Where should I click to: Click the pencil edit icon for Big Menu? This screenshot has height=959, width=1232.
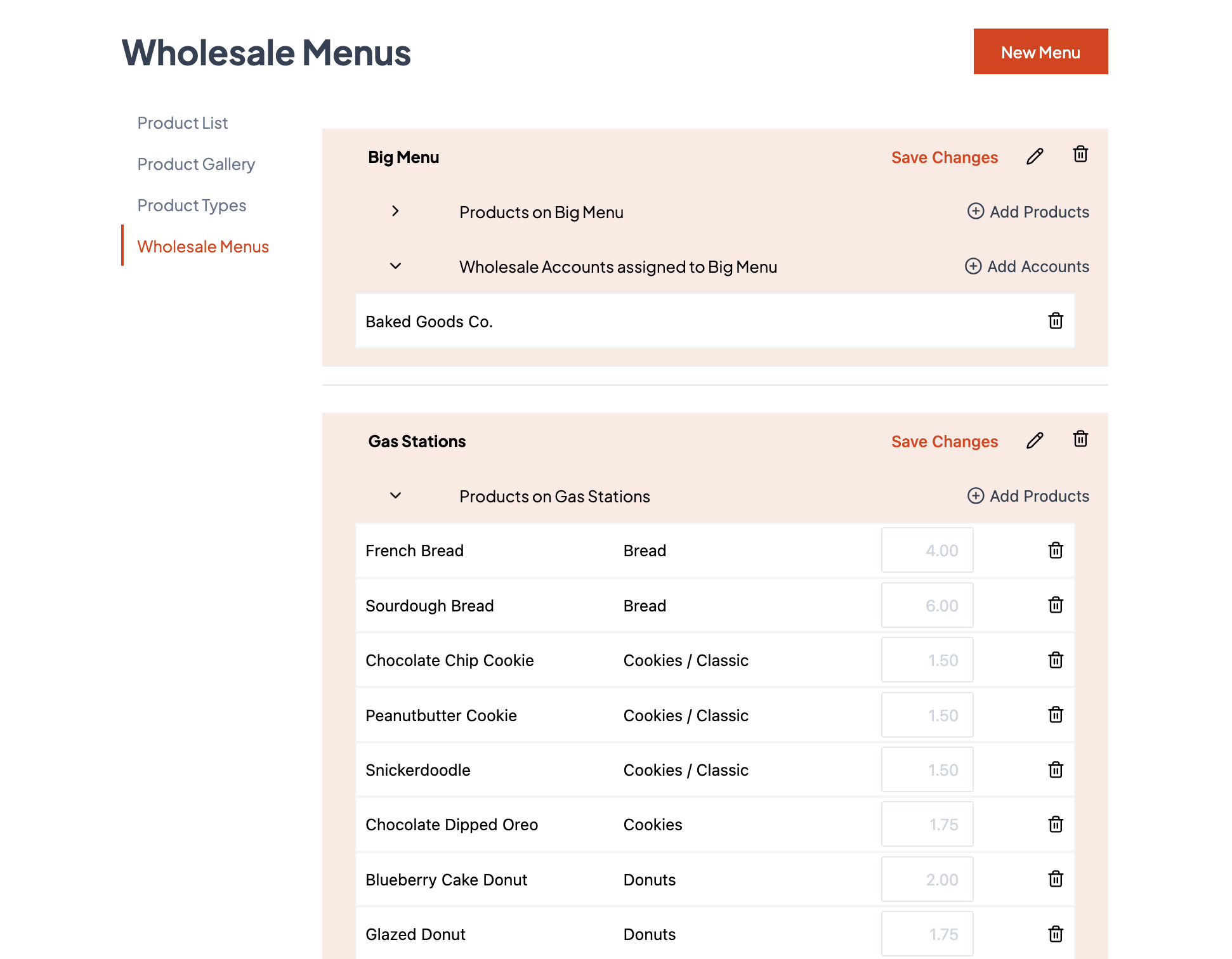[x=1035, y=157]
